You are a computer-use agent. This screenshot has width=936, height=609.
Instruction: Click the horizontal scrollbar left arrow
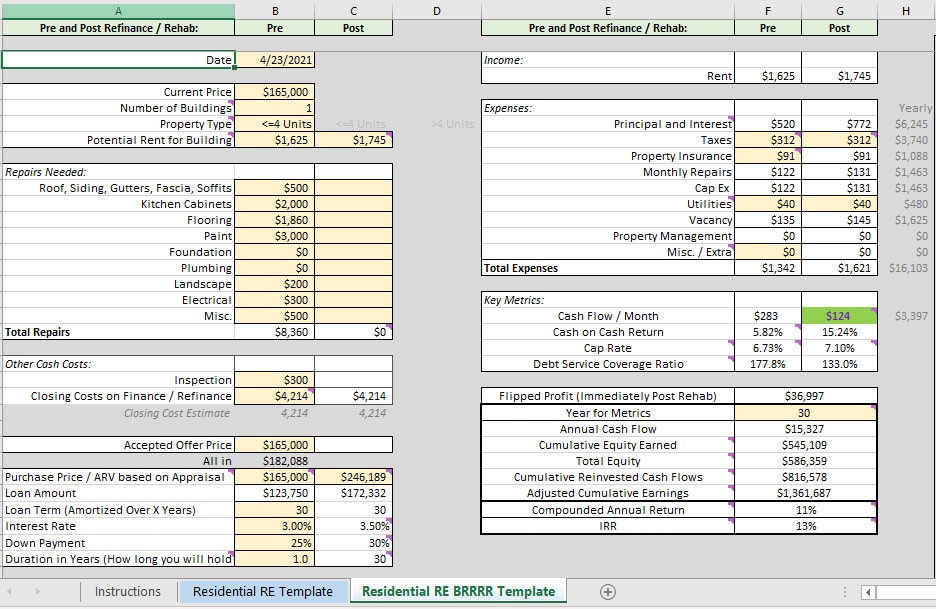coord(868,592)
